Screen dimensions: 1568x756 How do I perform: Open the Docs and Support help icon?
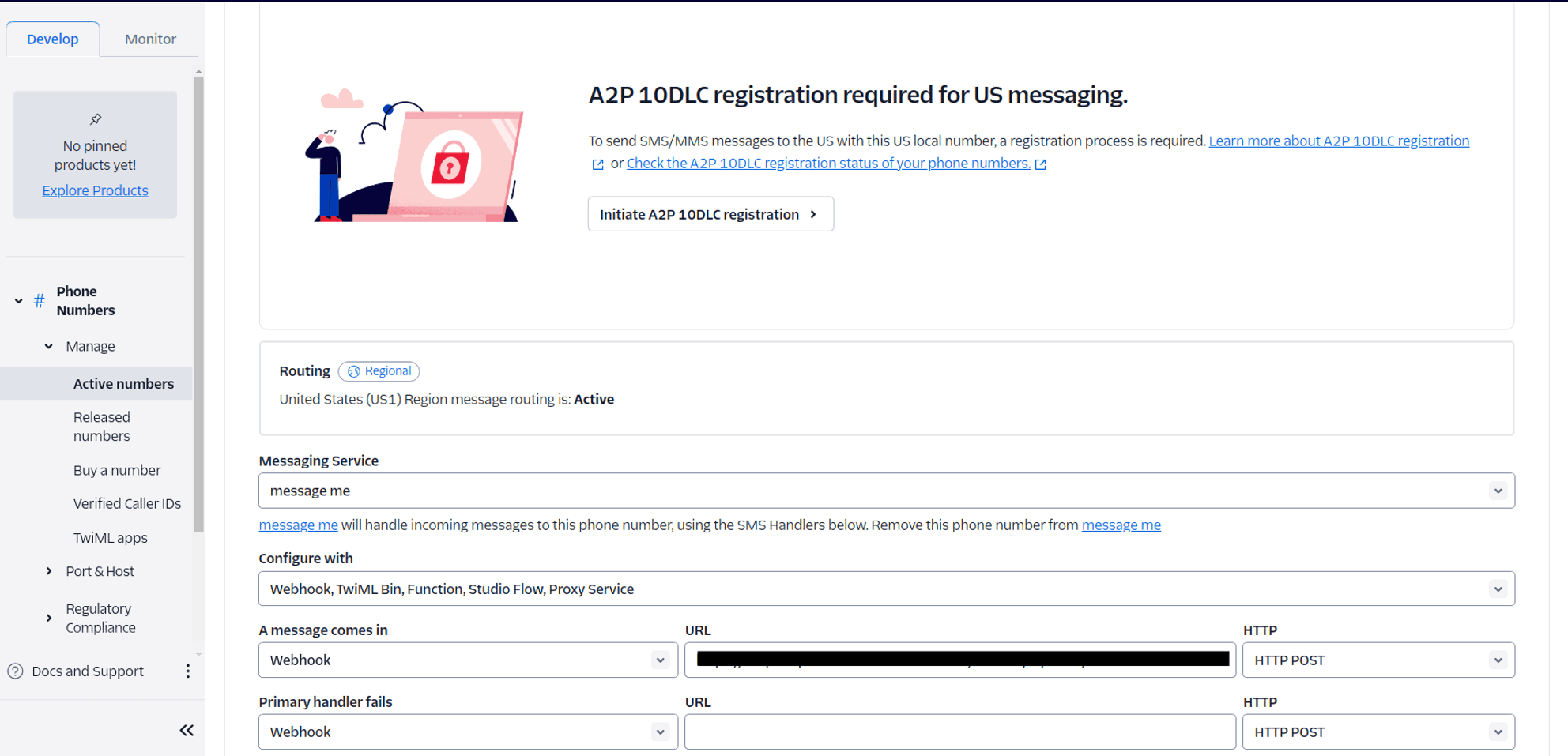click(17, 671)
